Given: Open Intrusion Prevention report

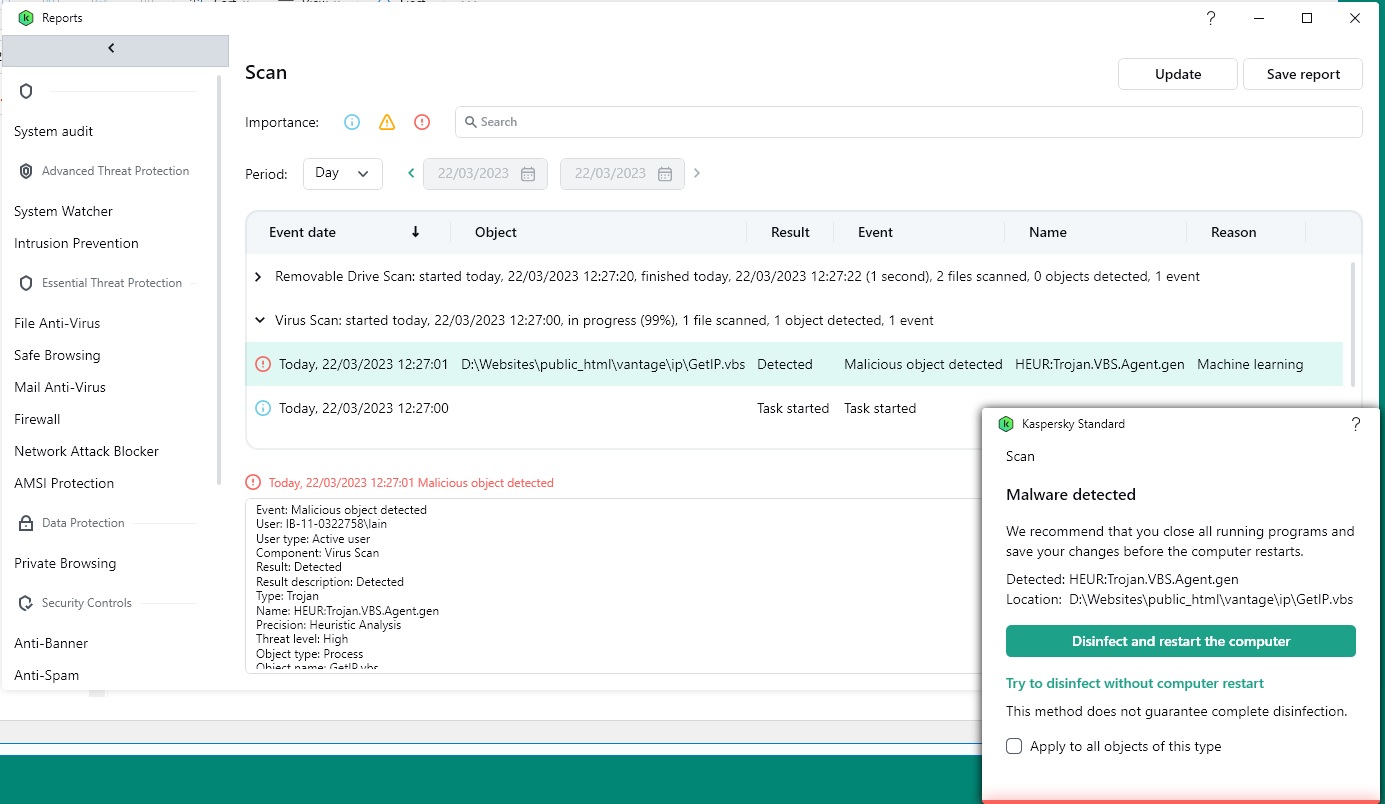Looking at the screenshot, I should pos(76,243).
